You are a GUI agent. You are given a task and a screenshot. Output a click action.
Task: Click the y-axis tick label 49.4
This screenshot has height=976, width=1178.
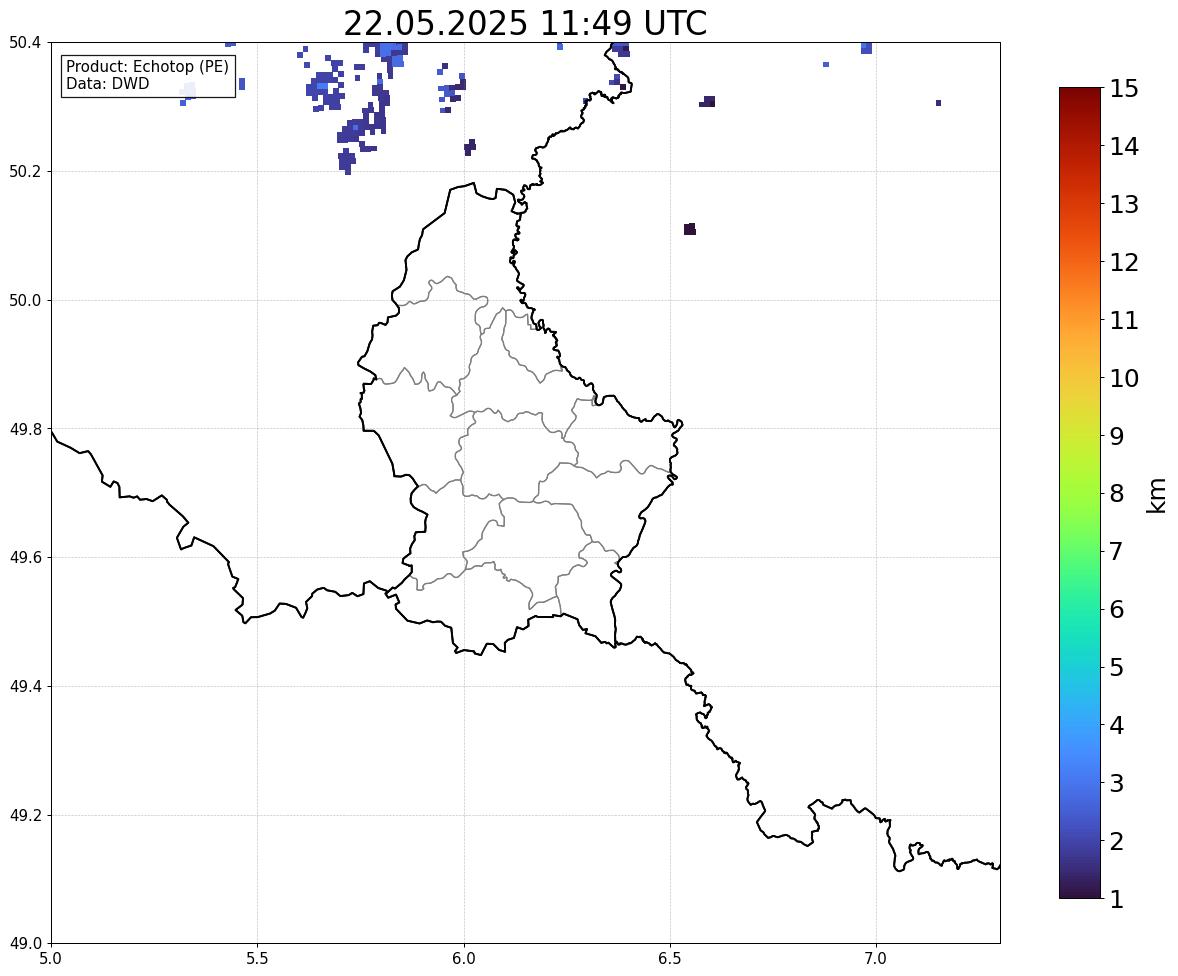tap(25, 686)
